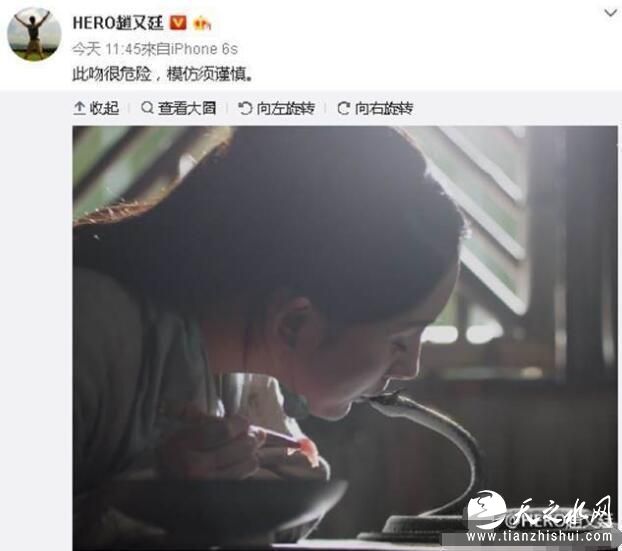This screenshot has width=622, height=551.
Task: Open the post options chevron dropdown
Action: 610,13
